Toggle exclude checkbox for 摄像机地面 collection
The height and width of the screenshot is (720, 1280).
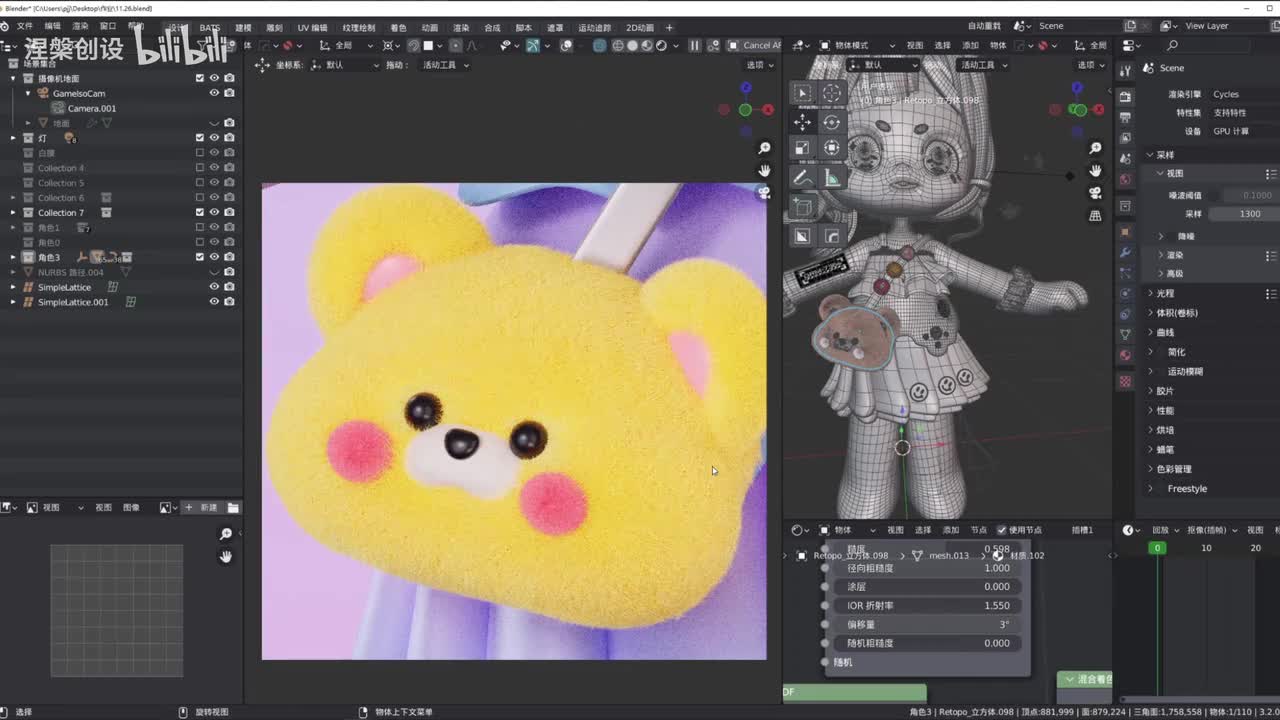[x=199, y=78]
